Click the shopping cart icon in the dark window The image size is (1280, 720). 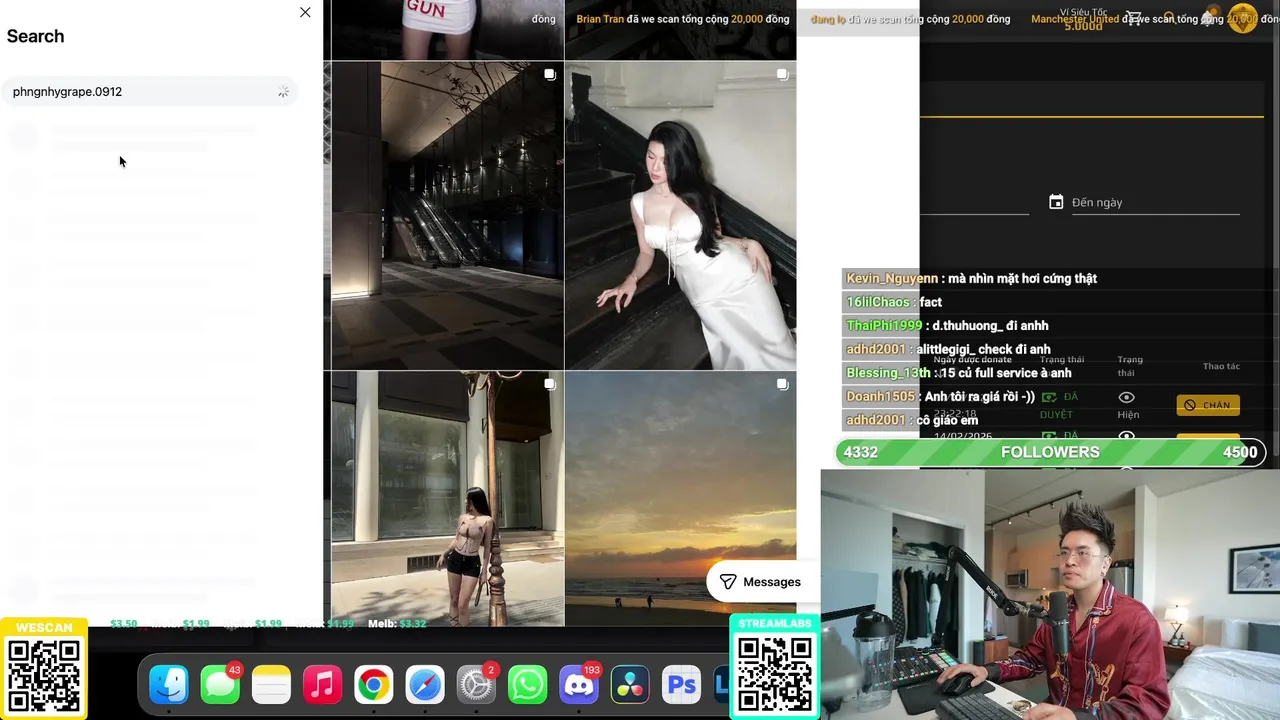pyautogui.click(x=1133, y=17)
